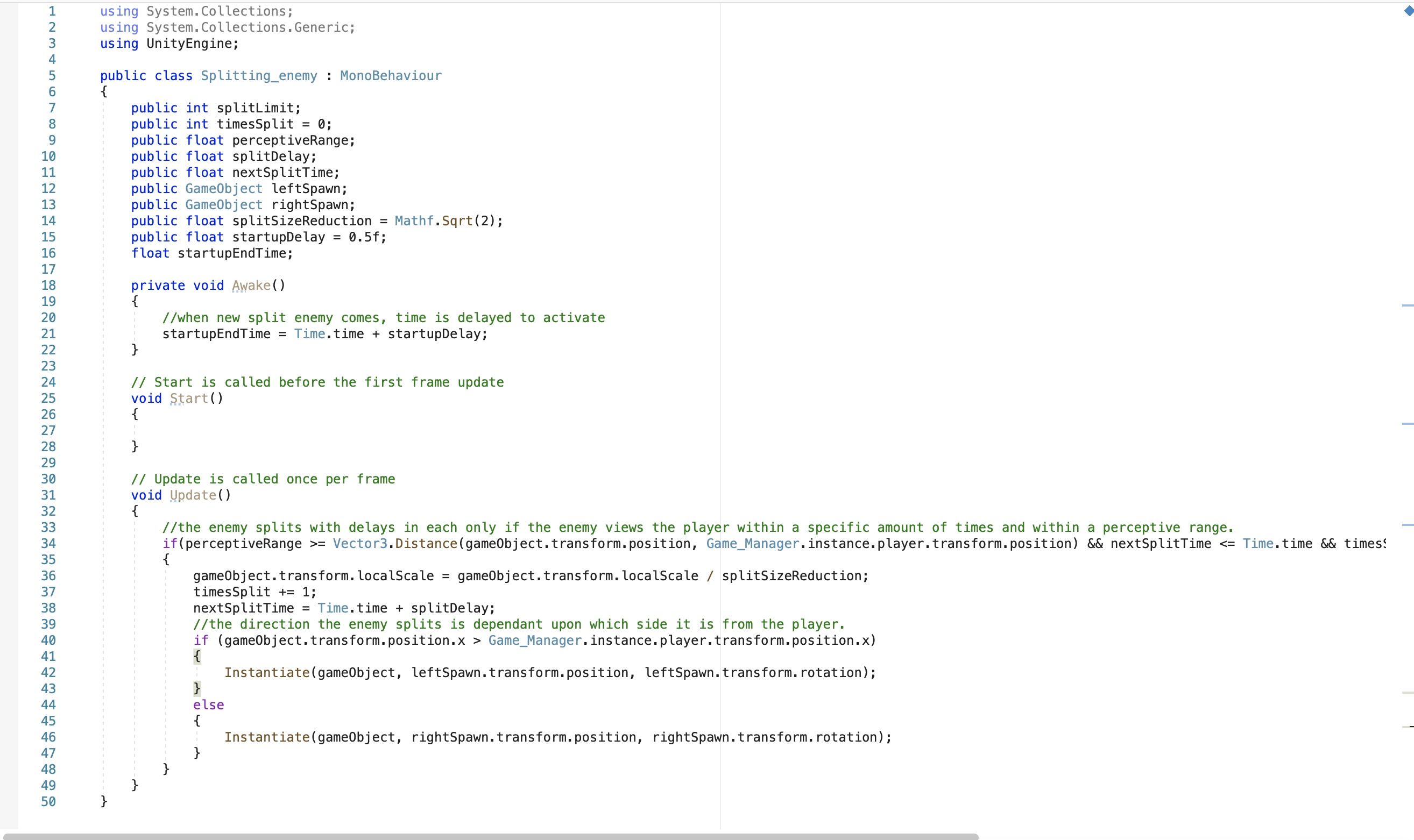The height and width of the screenshot is (840, 1414).
Task: Click the gutter beside line 14 to set breakpoint
Action: point(79,220)
